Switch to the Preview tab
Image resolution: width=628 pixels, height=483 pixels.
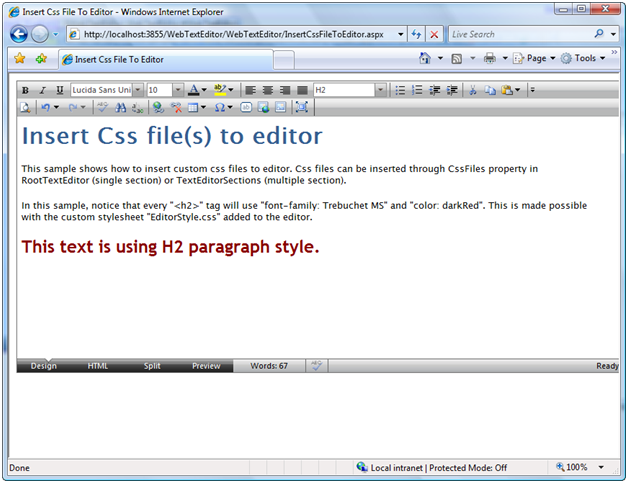(x=206, y=366)
